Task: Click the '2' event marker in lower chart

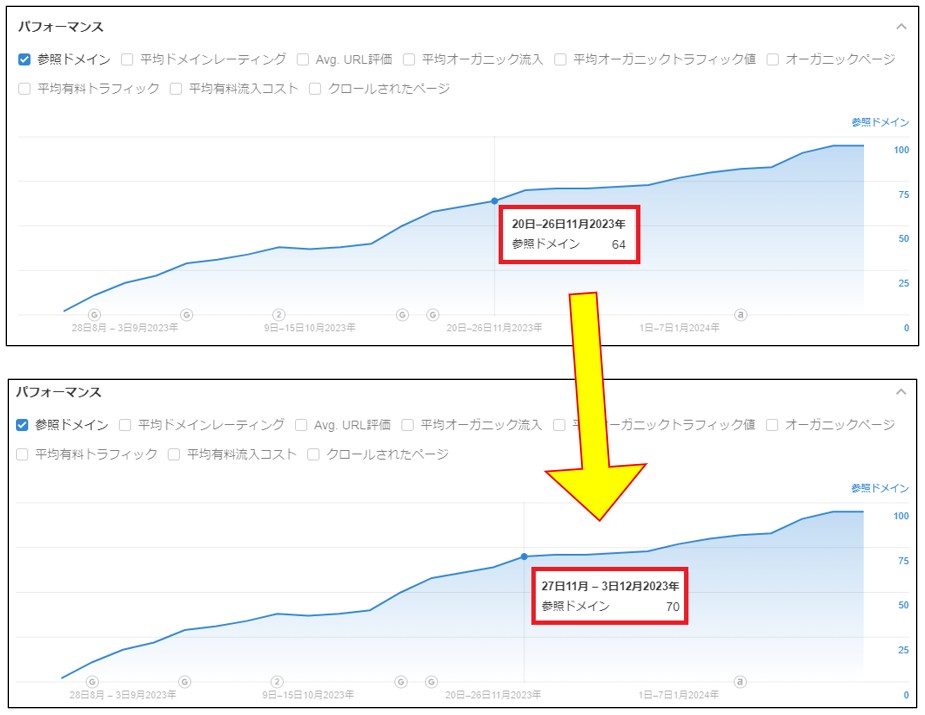Action: pyautogui.click(x=277, y=682)
